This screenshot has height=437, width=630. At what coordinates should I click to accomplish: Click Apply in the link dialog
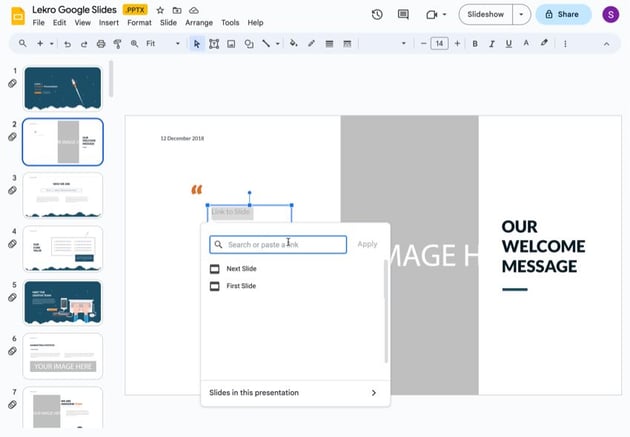tap(367, 244)
